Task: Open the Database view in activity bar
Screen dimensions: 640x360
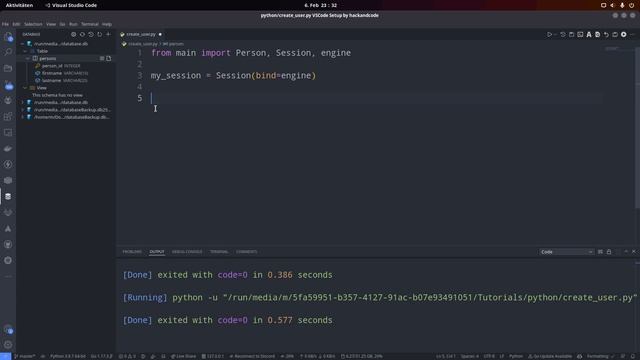Action: point(8,196)
